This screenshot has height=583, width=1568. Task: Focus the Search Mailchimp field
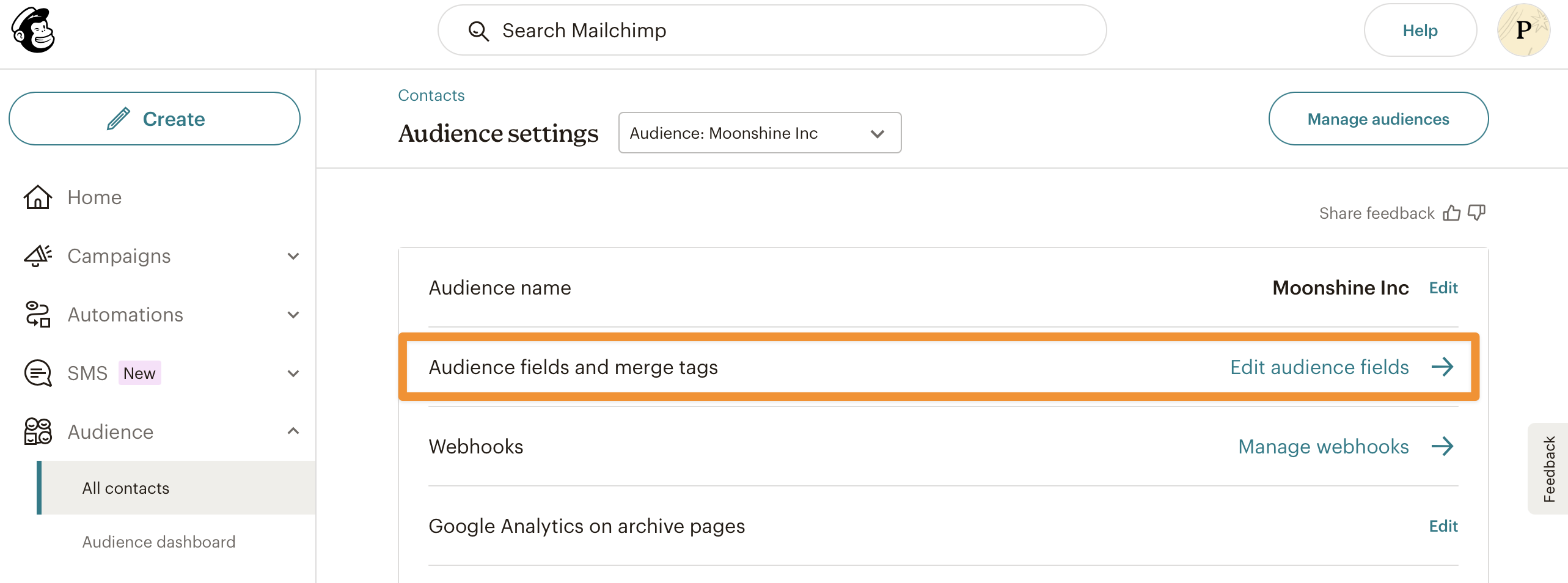[772, 30]
